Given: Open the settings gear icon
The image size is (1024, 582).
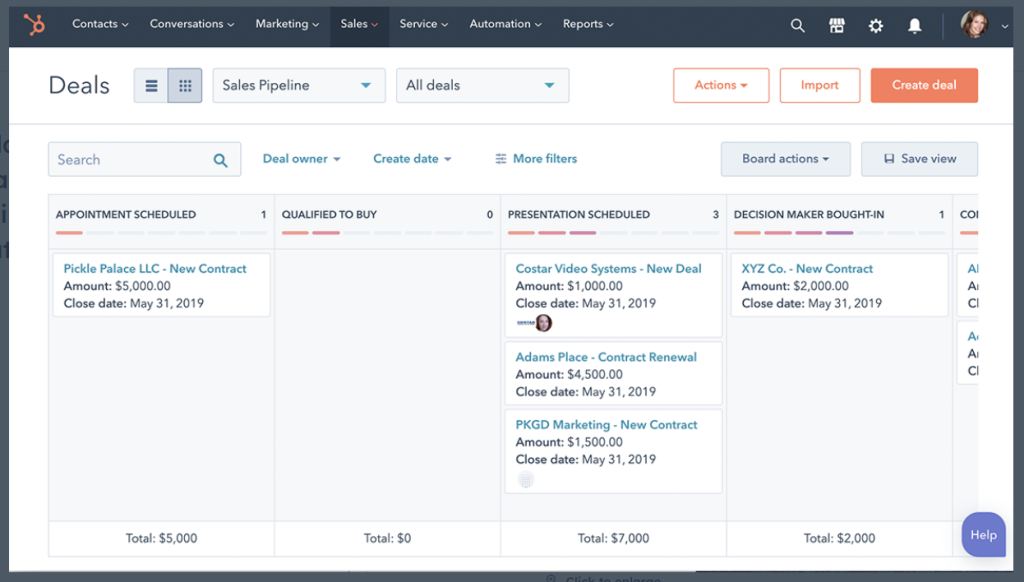Looking at the screenshot, I should tap(875, 26).
